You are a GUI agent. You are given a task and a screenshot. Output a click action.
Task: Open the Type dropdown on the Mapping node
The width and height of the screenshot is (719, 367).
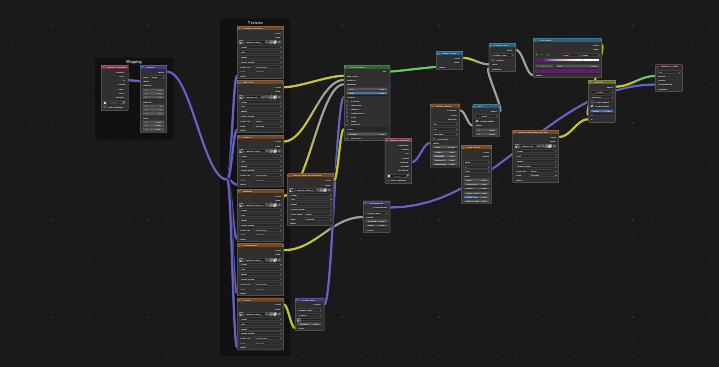point(158,77)
